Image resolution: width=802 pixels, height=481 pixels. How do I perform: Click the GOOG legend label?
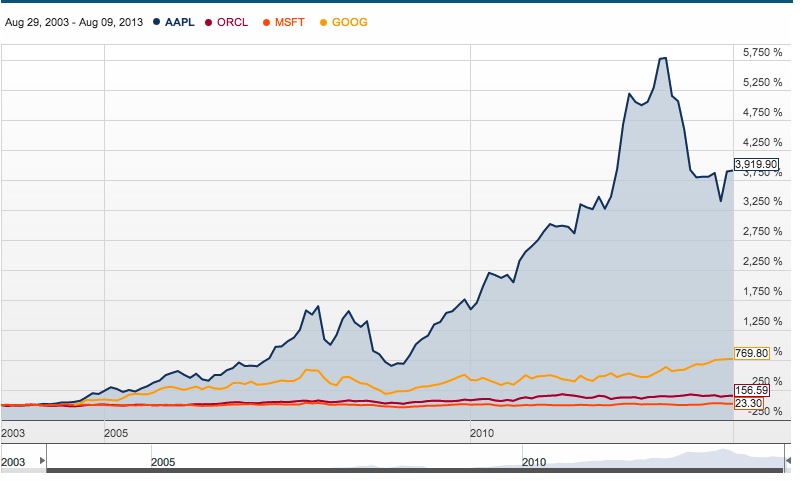click(349, 23)
